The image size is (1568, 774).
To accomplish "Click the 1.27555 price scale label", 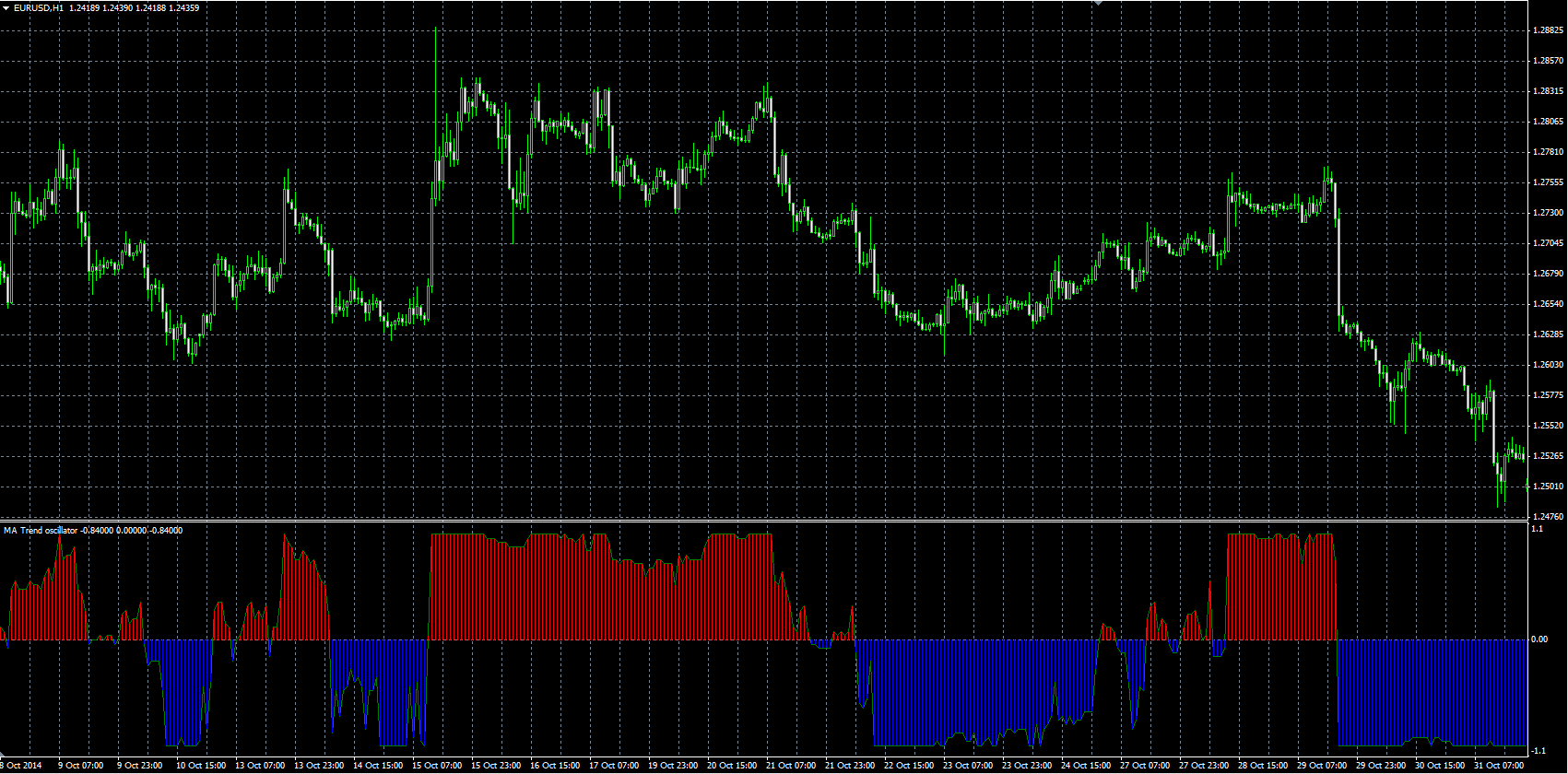I will (x=1549, y=182).
